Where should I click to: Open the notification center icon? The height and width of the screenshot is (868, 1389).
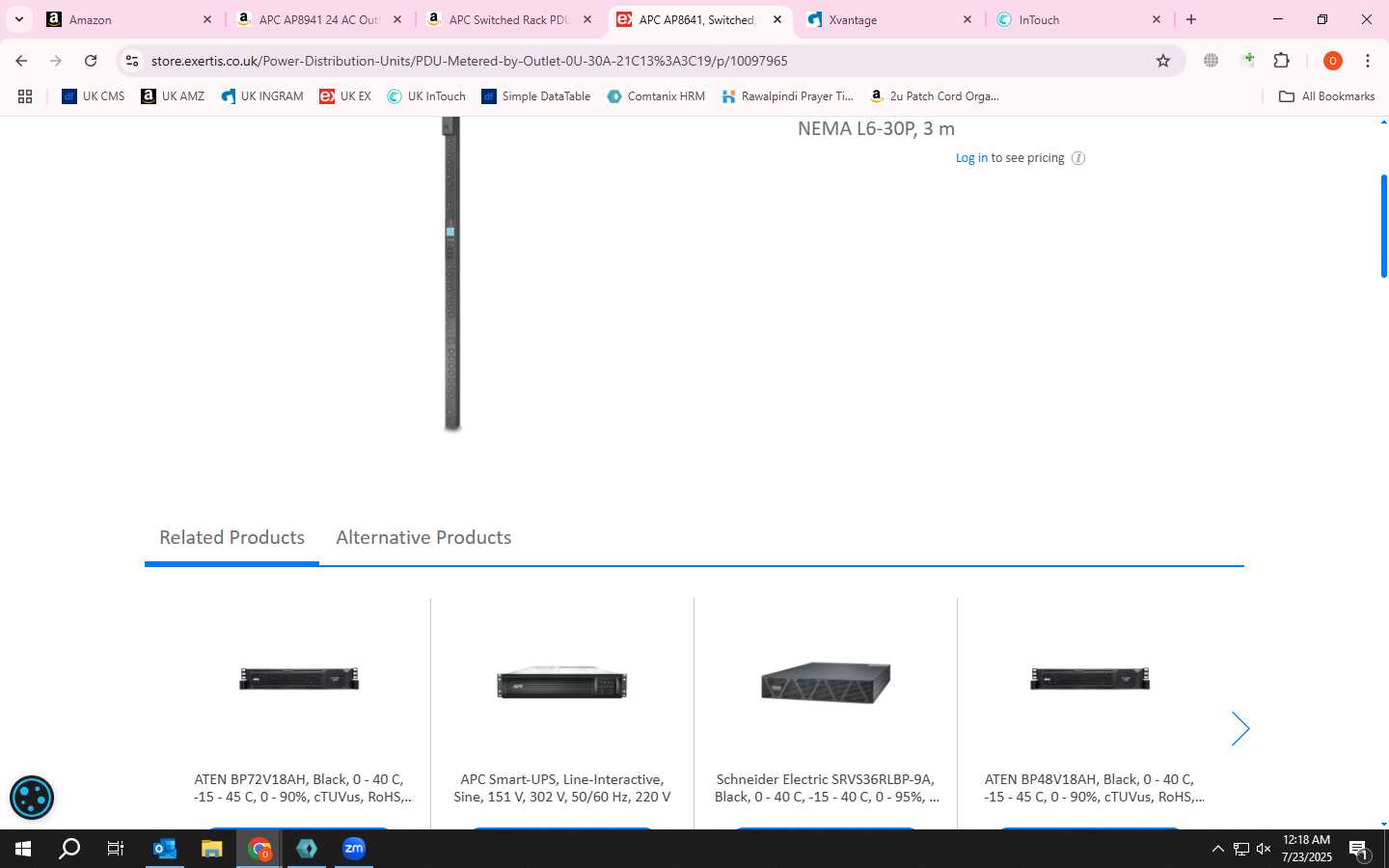pos(1358,850)
